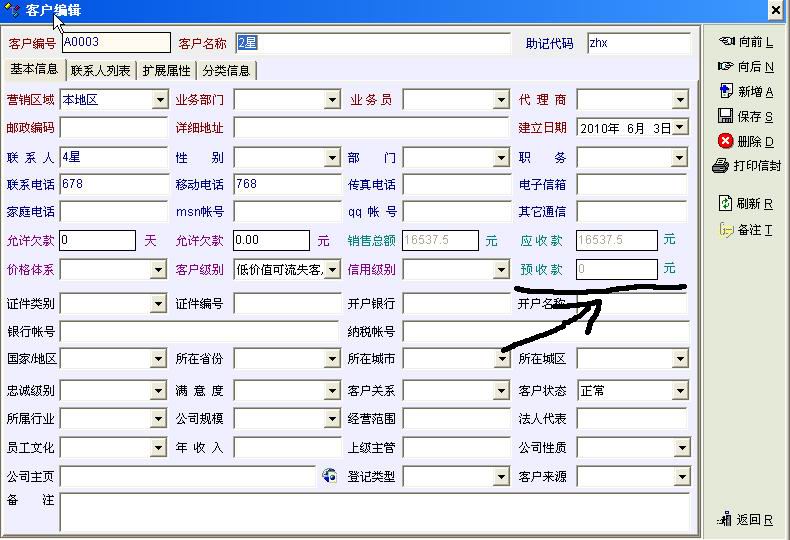Open the 建立日期 date picker dropdown
The image size is (790, 540).
pyautogui.click(x=680, y=128)
